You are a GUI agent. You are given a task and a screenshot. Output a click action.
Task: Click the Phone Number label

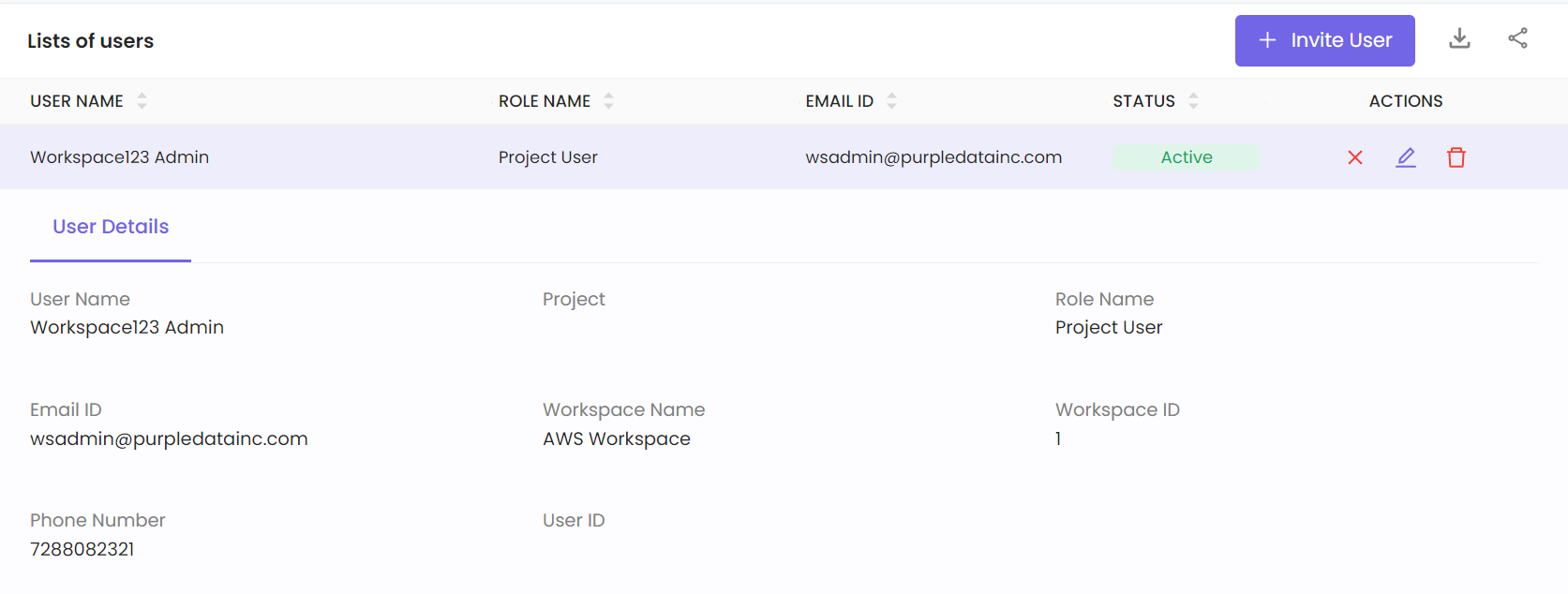(x=97, y=520)
